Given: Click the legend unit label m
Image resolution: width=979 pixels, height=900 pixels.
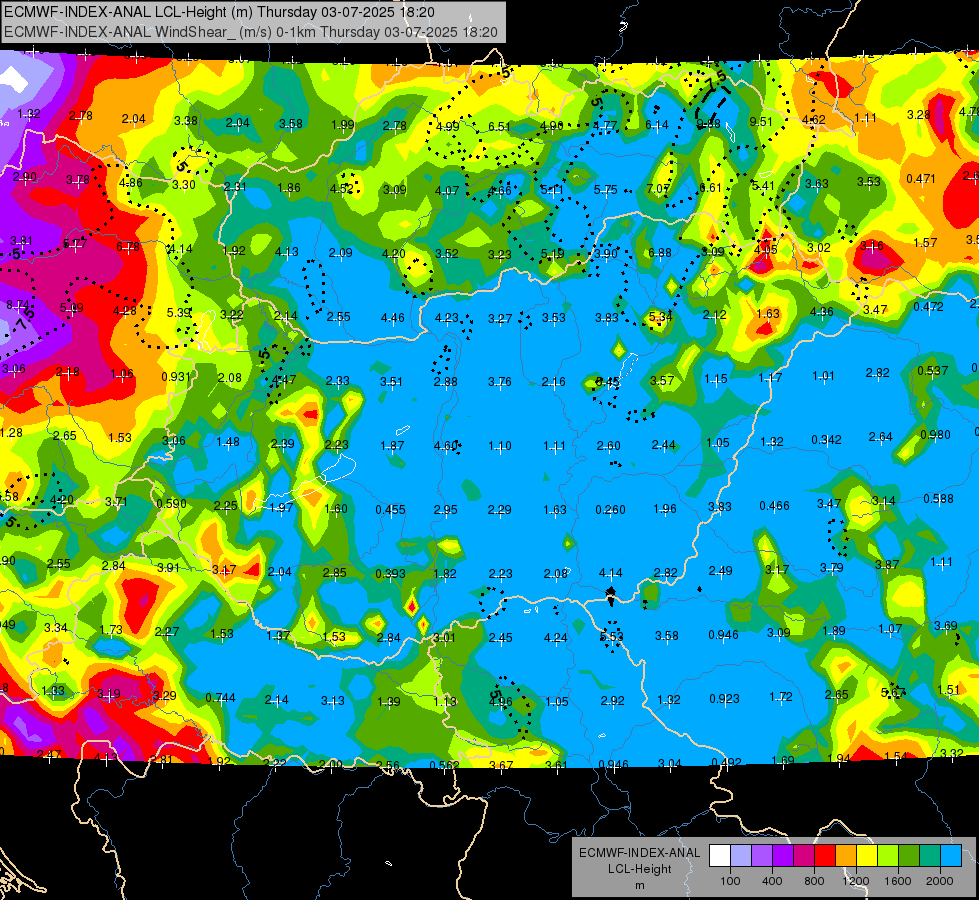Looking at the screenshot, I should [639, 886].
